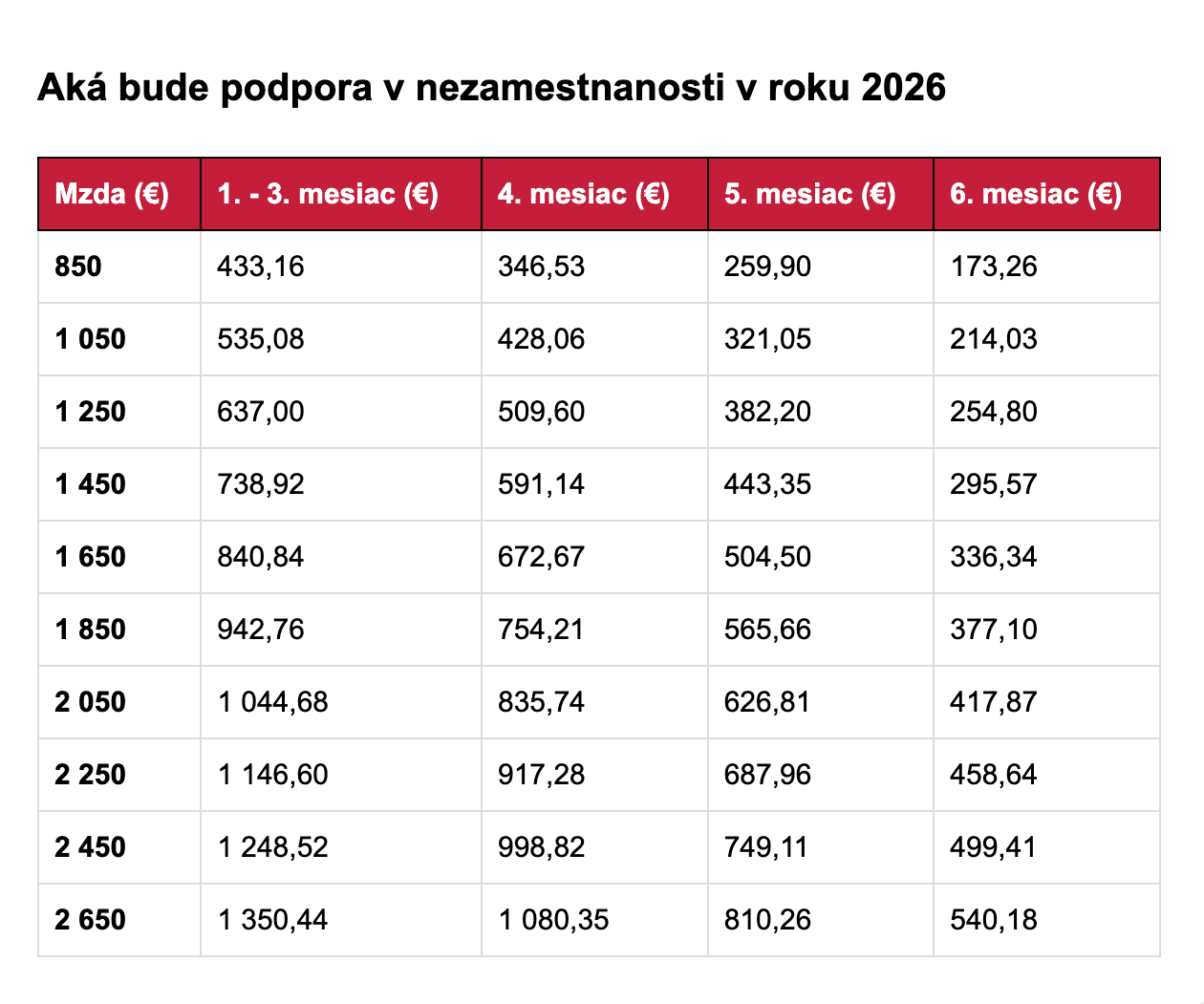The image size is (1204, 1004).
Task: Select the cell showing 433,16
Action: (261, 267)
